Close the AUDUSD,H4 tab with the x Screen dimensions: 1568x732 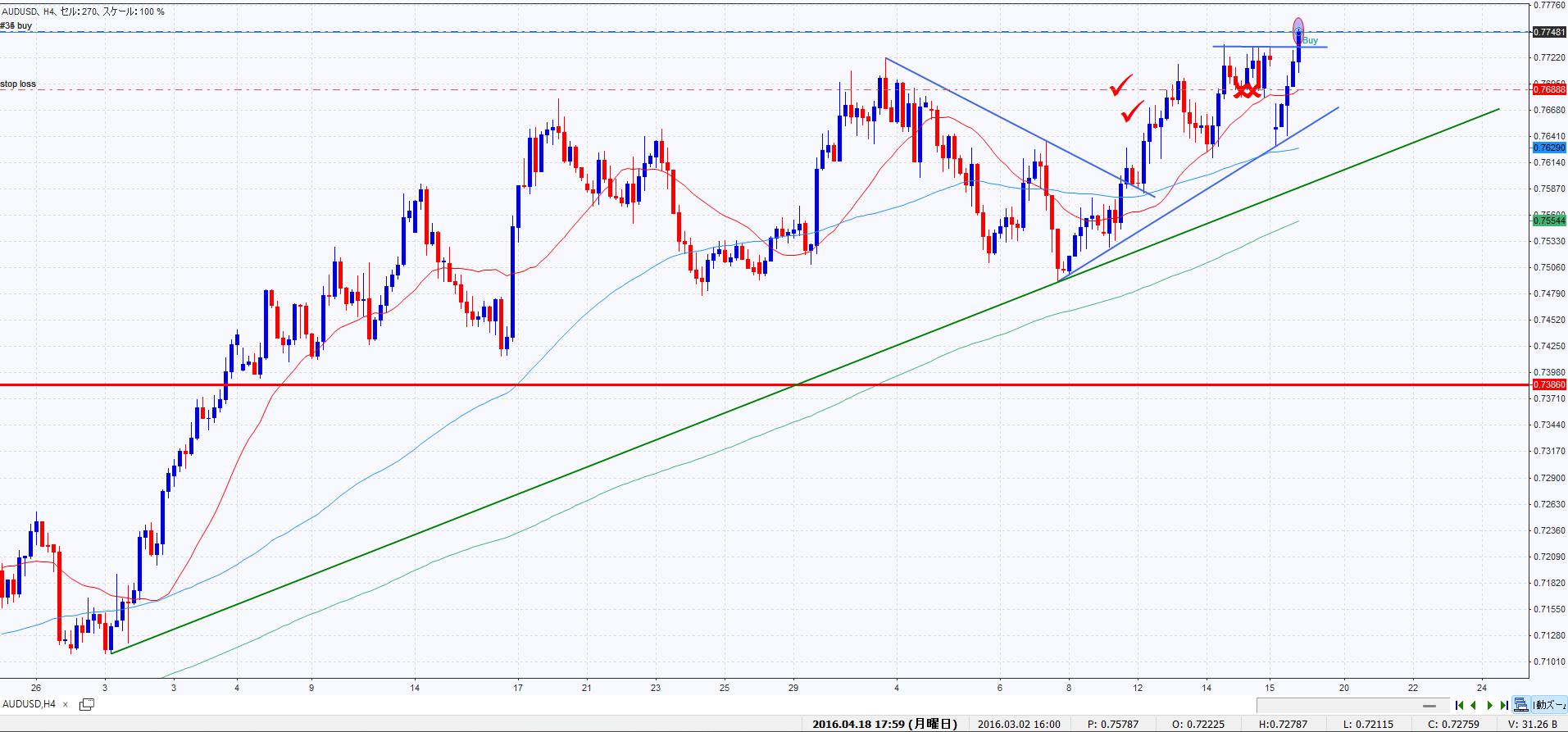click(67, 704)
